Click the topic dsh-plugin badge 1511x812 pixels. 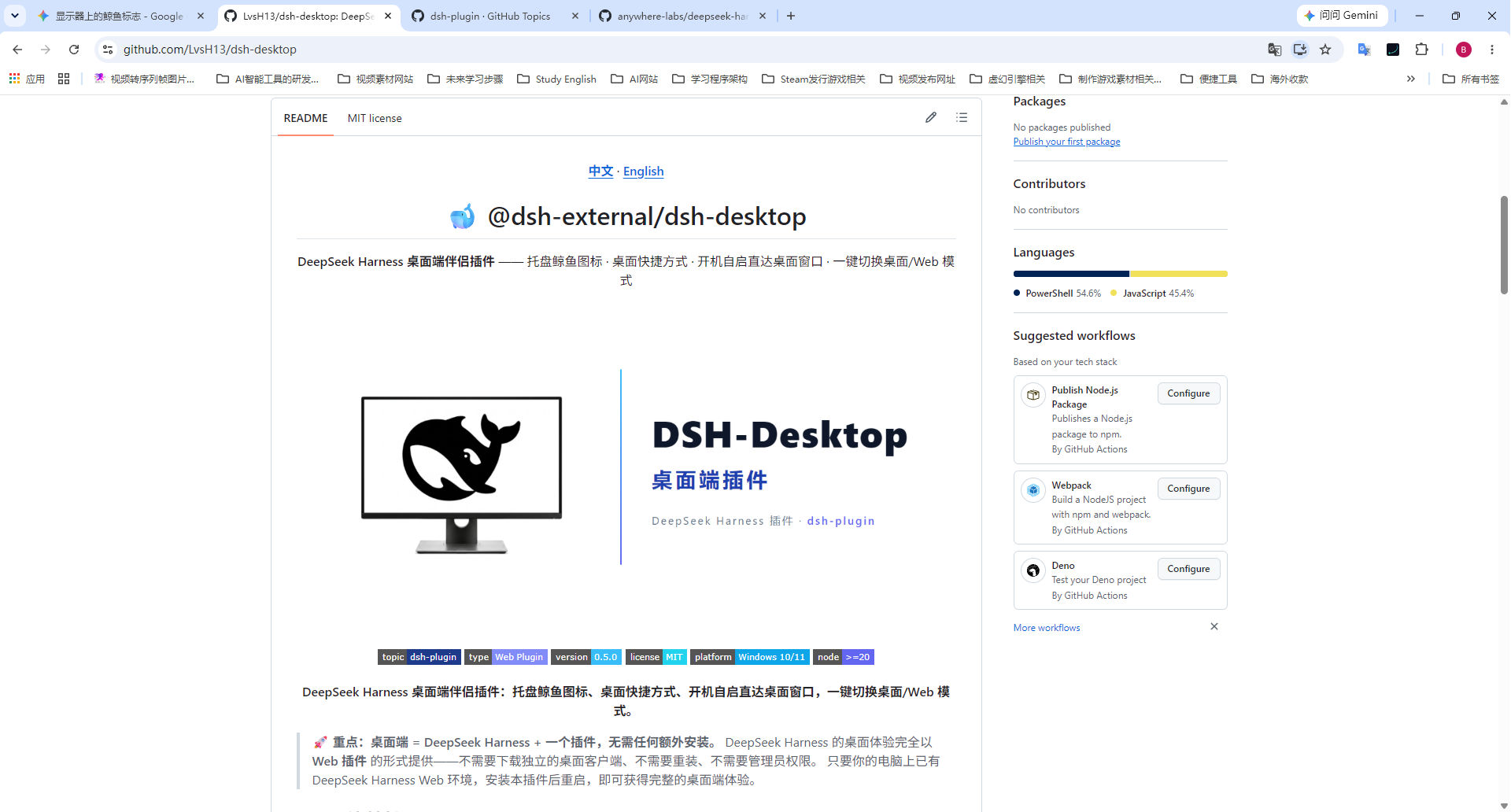pyautogui.click(x=419, y=657)
